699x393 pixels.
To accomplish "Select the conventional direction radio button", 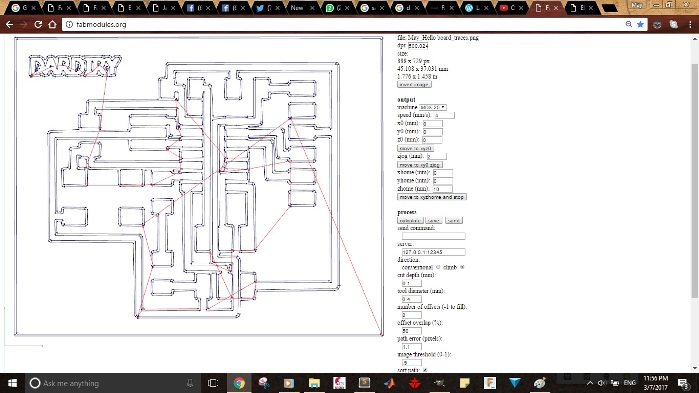I will click(438, 267).
